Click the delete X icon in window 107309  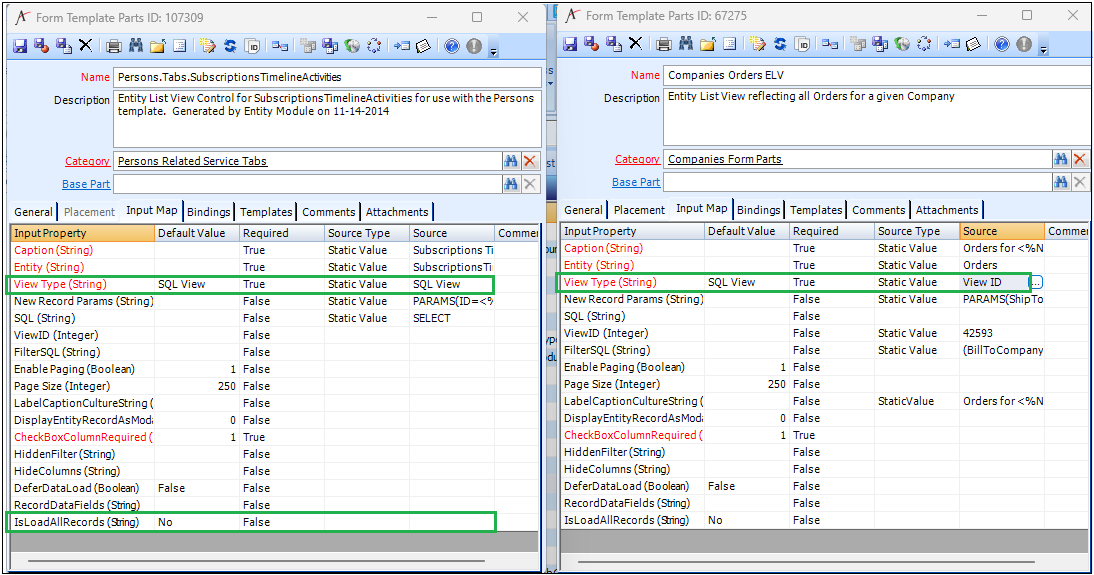point(85,46)
